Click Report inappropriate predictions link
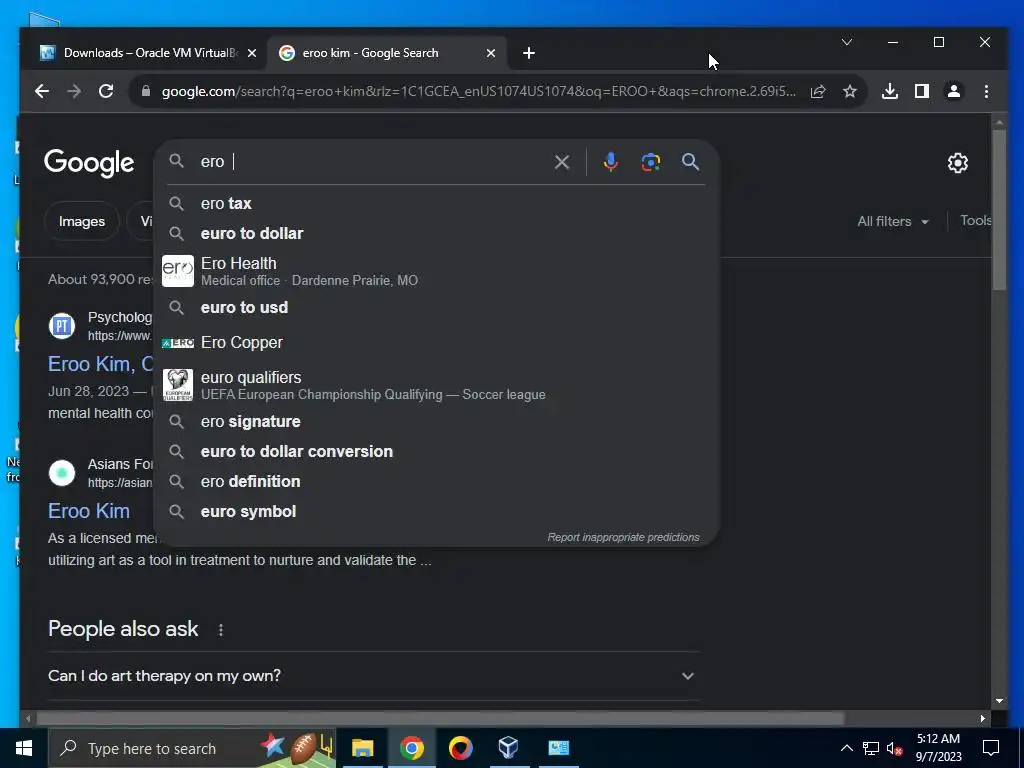Image resolution: width=1024 pixels, height=768 pixels. [623, 537]
